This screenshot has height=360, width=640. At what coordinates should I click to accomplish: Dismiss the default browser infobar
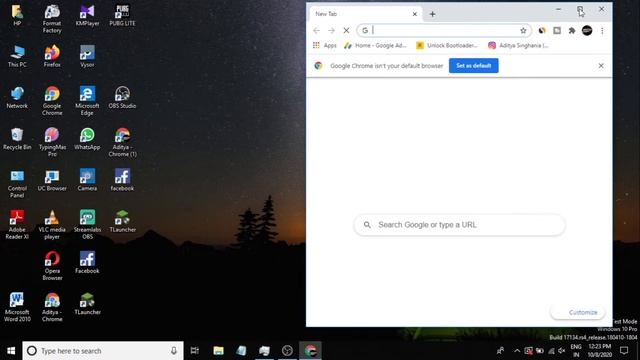pyautogui.click(x=601, y=66)
